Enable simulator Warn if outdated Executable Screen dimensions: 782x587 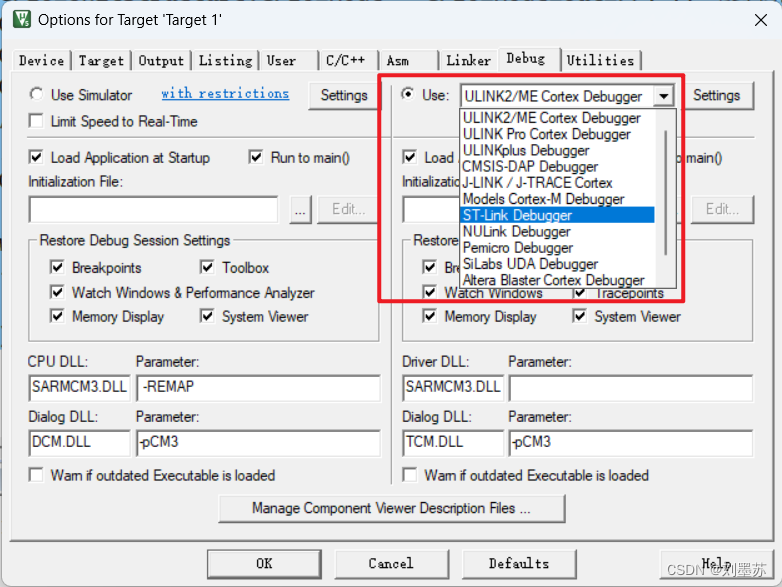point(36,475)
